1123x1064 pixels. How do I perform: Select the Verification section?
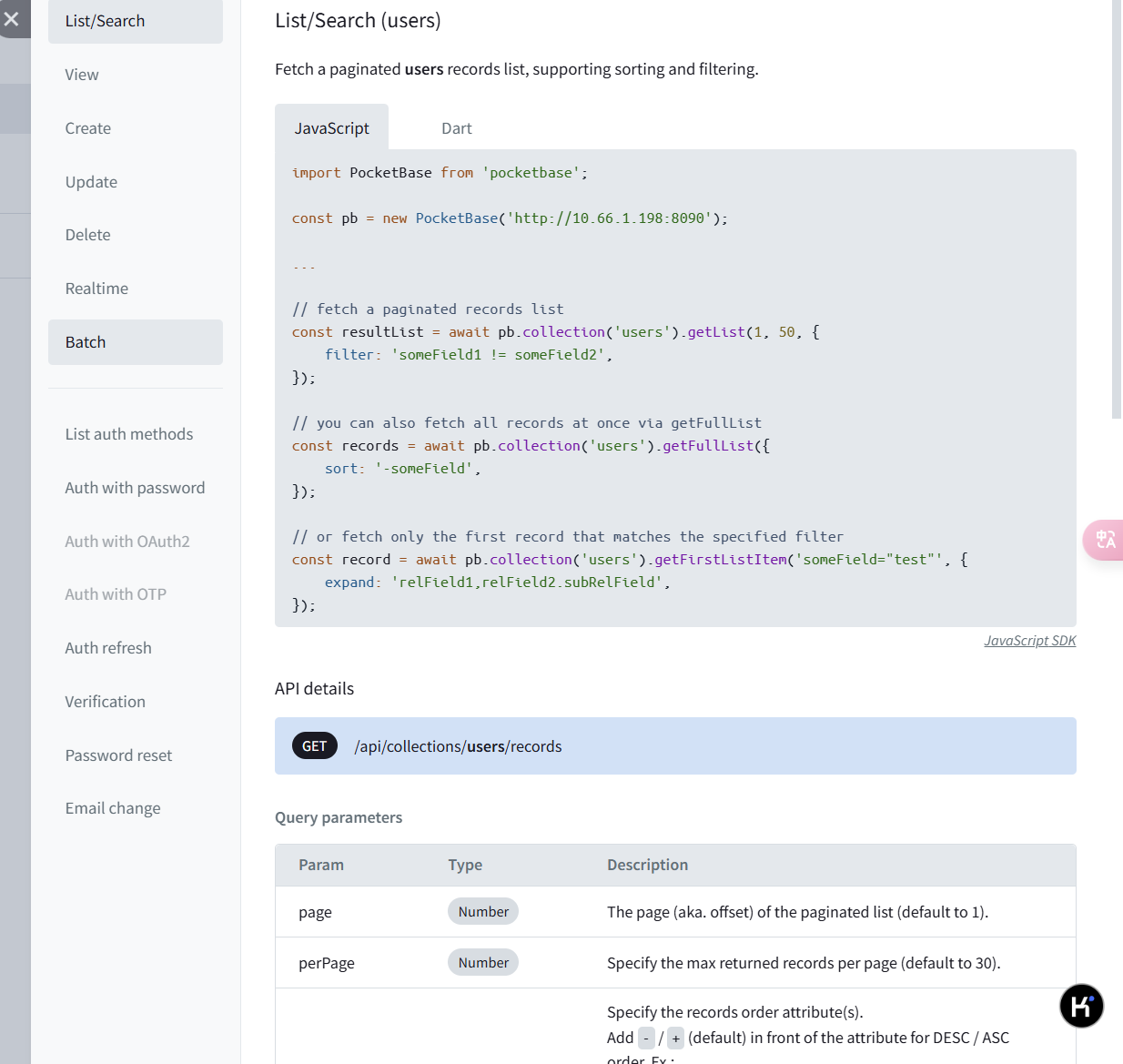(x=106, y=702)
